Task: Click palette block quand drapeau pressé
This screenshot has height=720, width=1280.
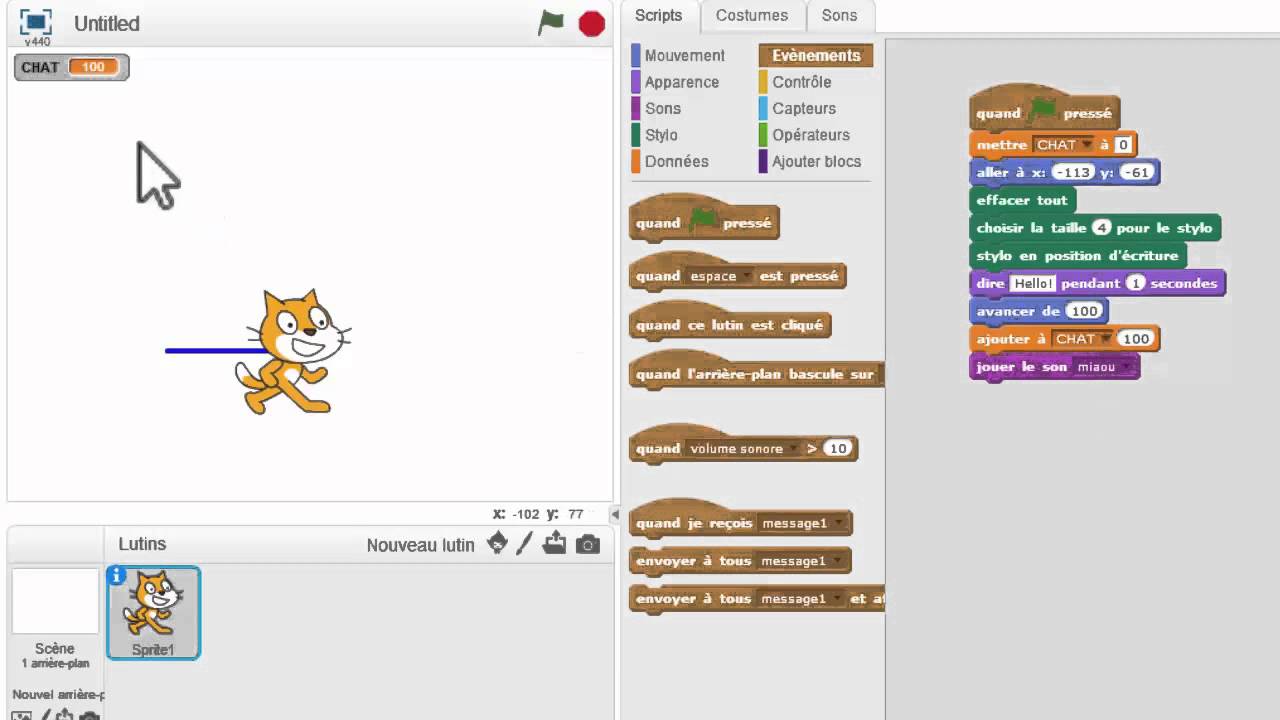Action: (x=704, y=221)
